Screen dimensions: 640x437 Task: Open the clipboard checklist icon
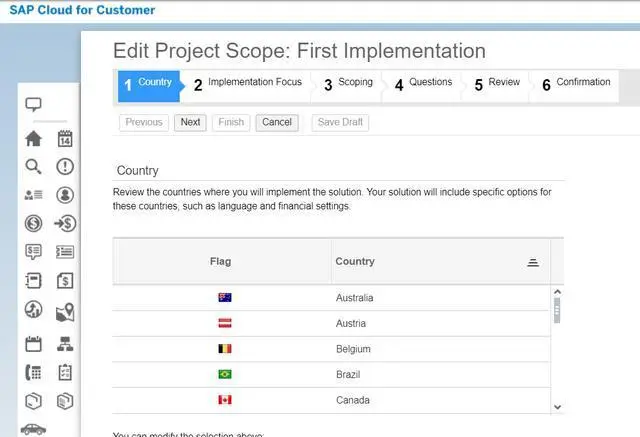[x=65, y=373]
